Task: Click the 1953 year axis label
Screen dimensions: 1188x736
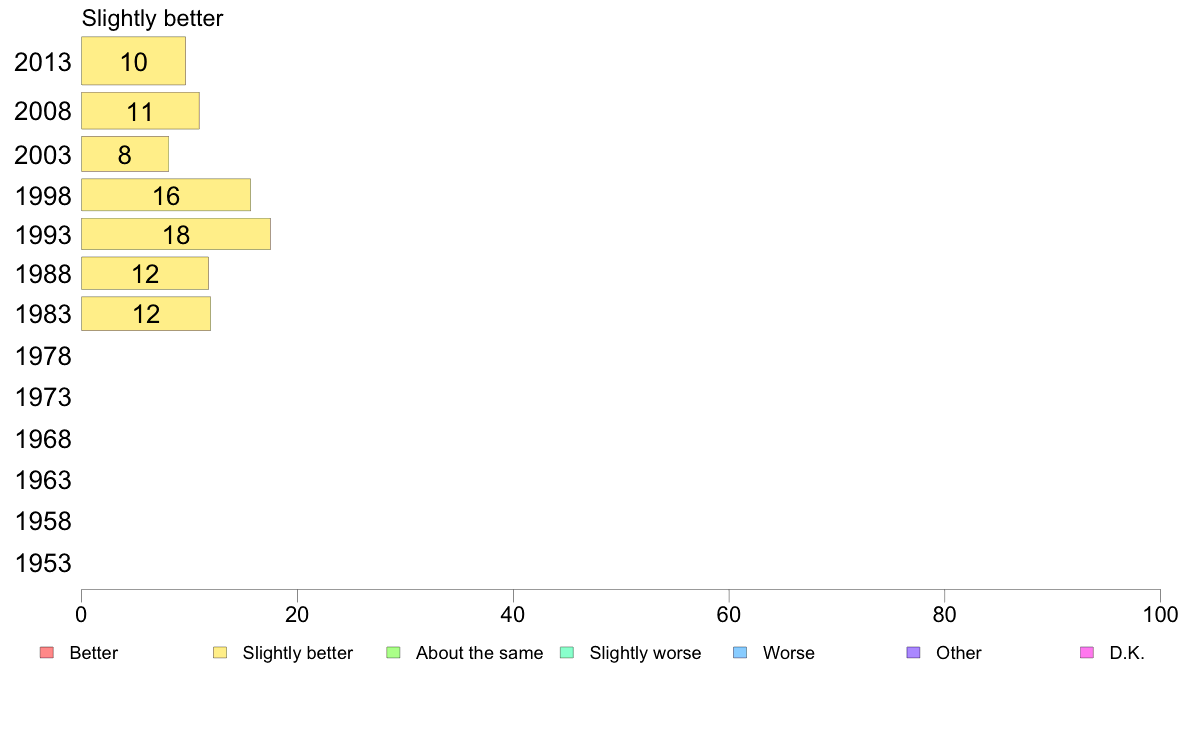Action: (43, 563)
